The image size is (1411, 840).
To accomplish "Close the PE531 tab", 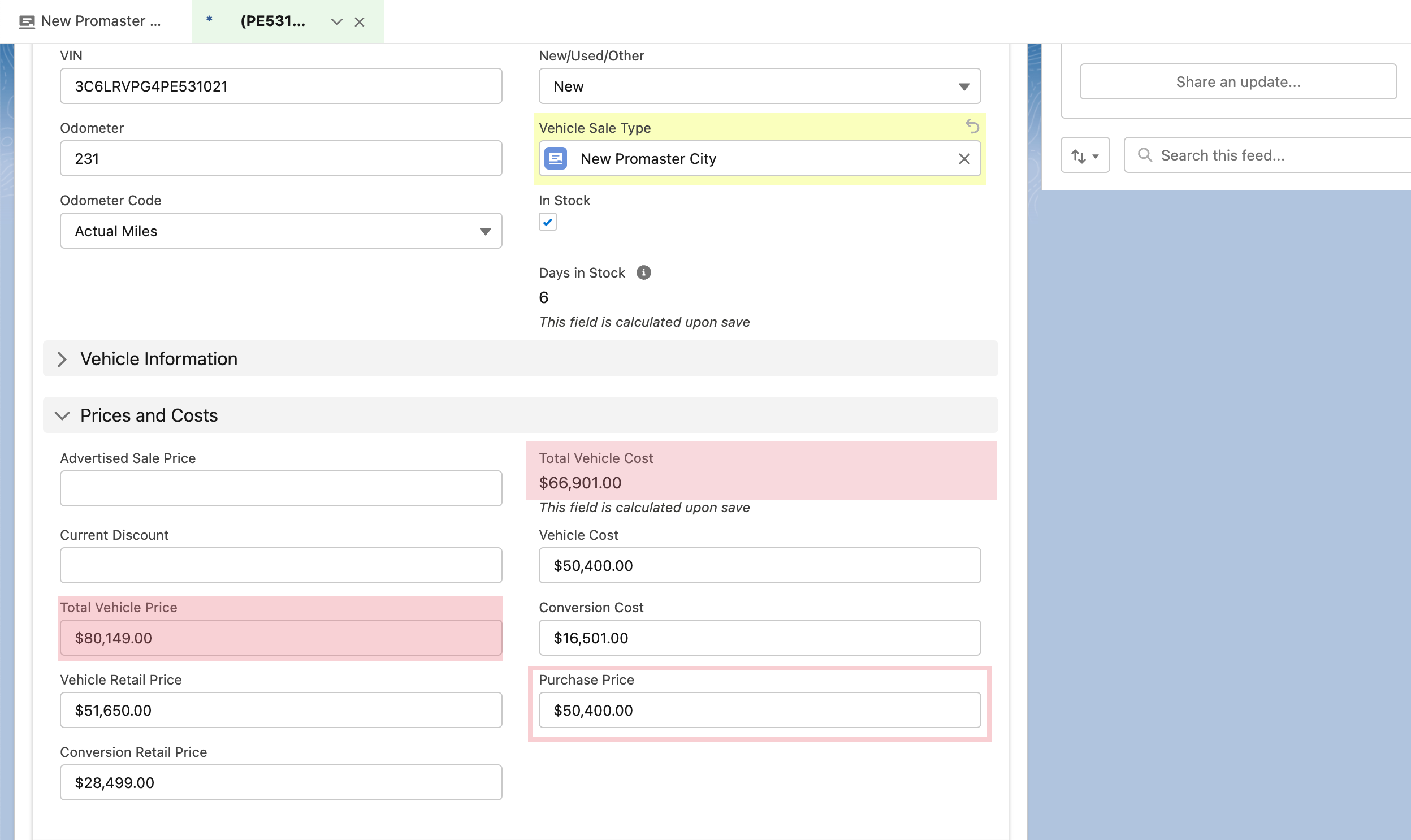I will coord(360,22).
